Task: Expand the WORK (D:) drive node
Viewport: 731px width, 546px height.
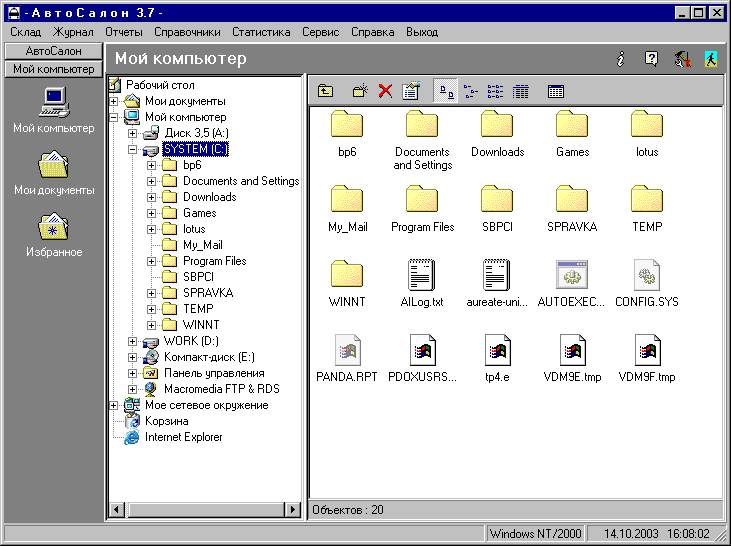Action: click(x=133, y=341)
